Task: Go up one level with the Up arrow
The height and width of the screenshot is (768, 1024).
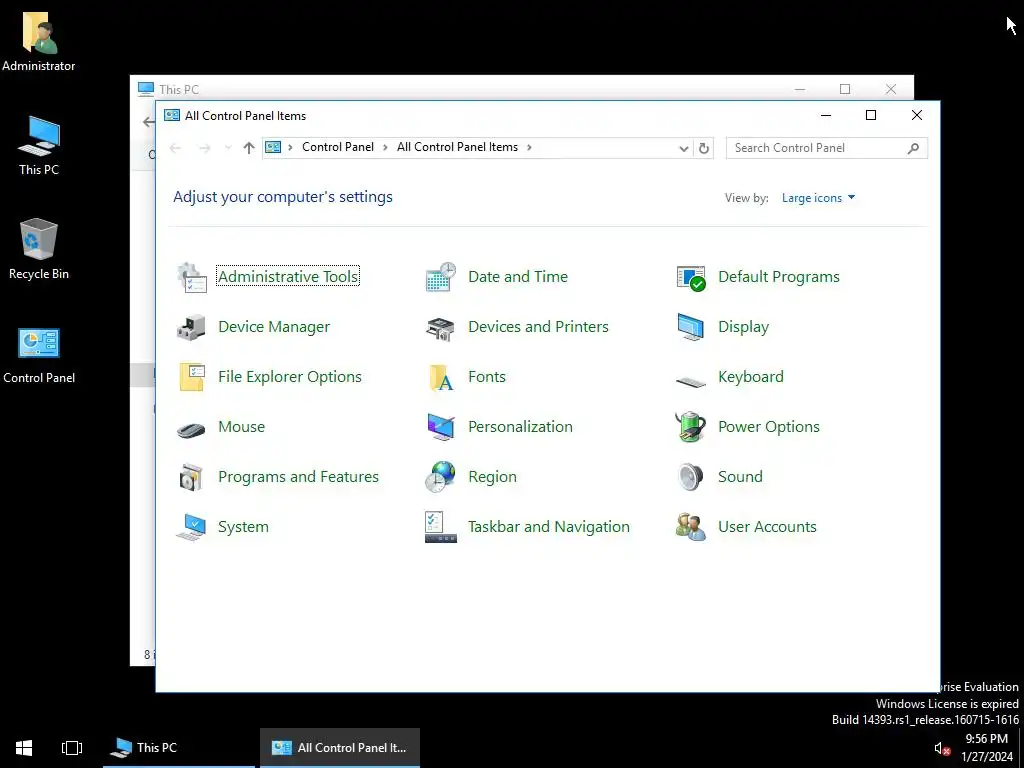Action: 249,148
